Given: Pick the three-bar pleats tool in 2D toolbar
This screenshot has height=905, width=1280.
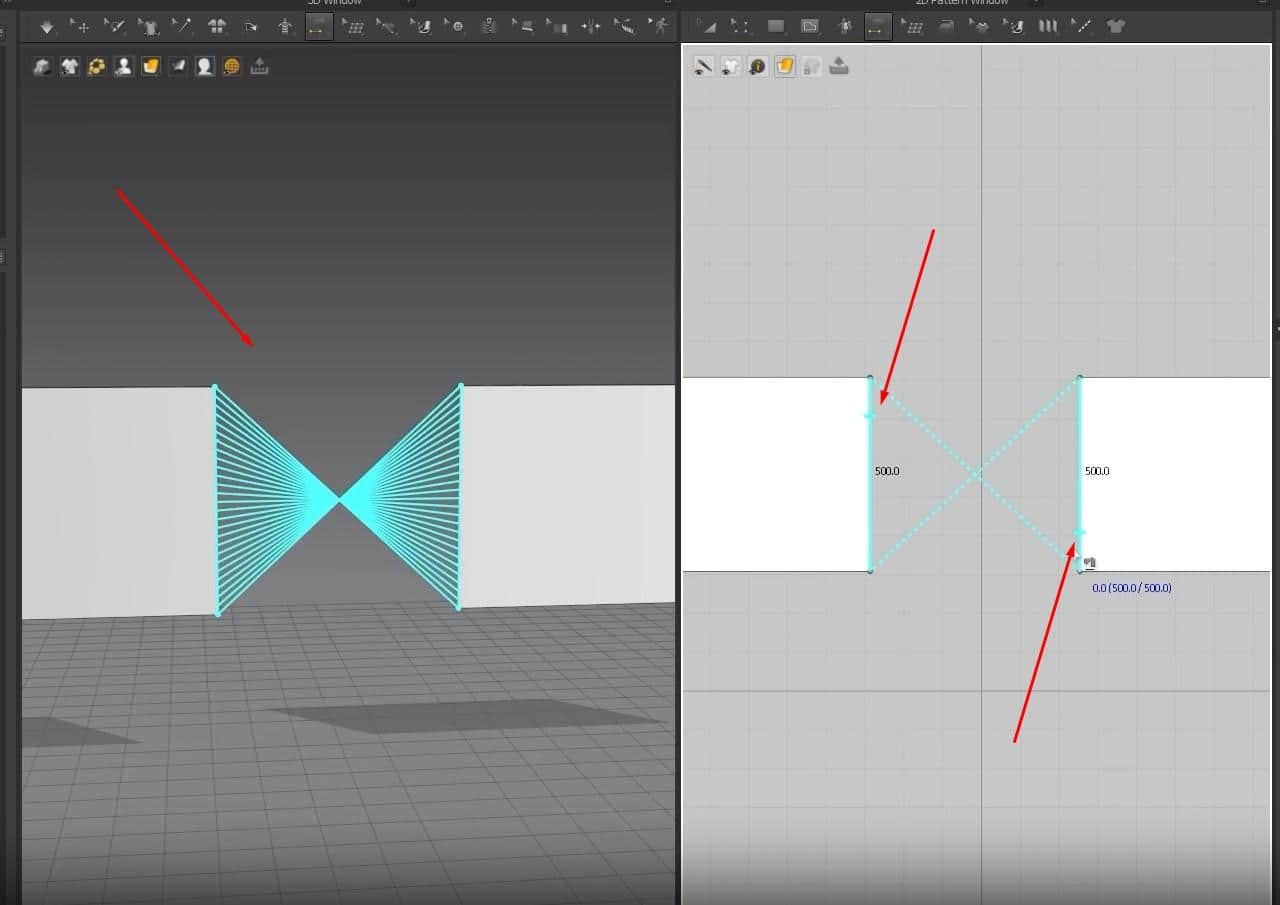Looking at the screenshot, I should (x=1048, y=27).
